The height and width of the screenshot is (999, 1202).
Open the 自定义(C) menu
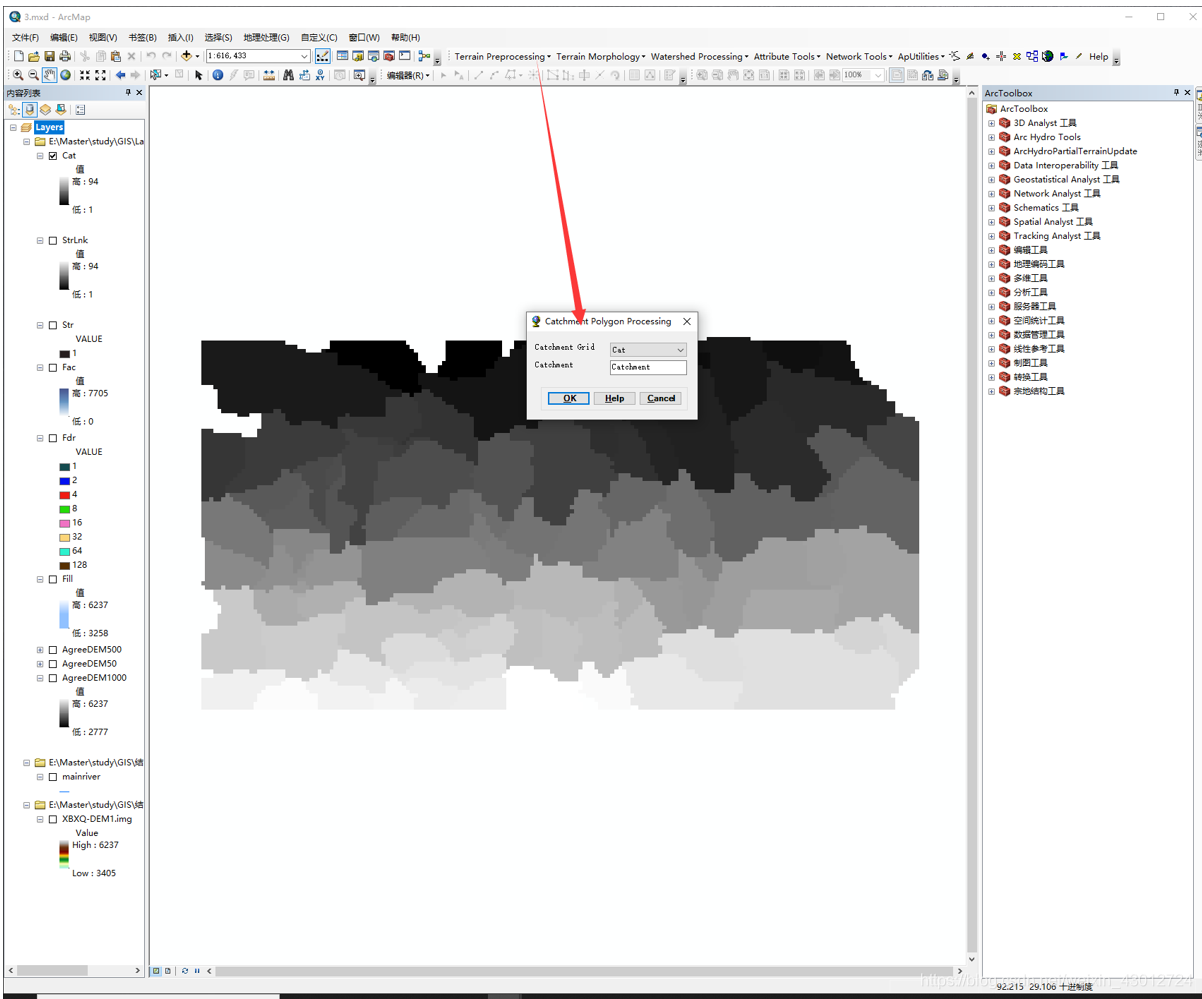point(319,37)
